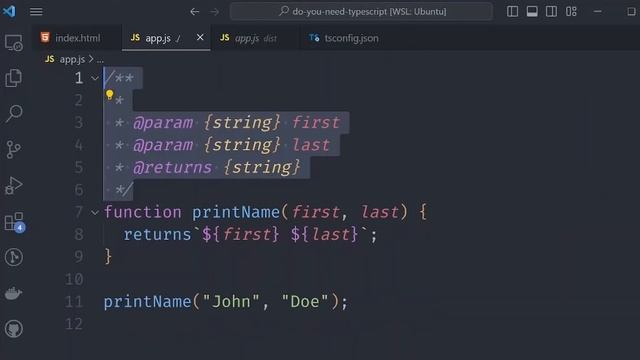Open the Run and Debug view
The height and width of the screenshot is (360, 640).
[x=13, y=185]
